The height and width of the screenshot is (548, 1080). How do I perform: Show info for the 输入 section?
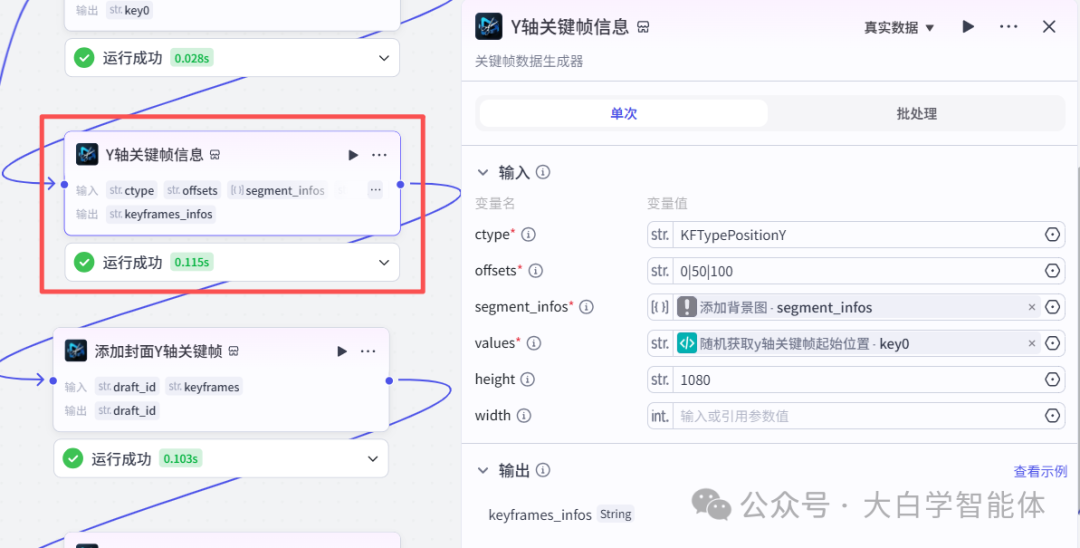tap(543, 172)
